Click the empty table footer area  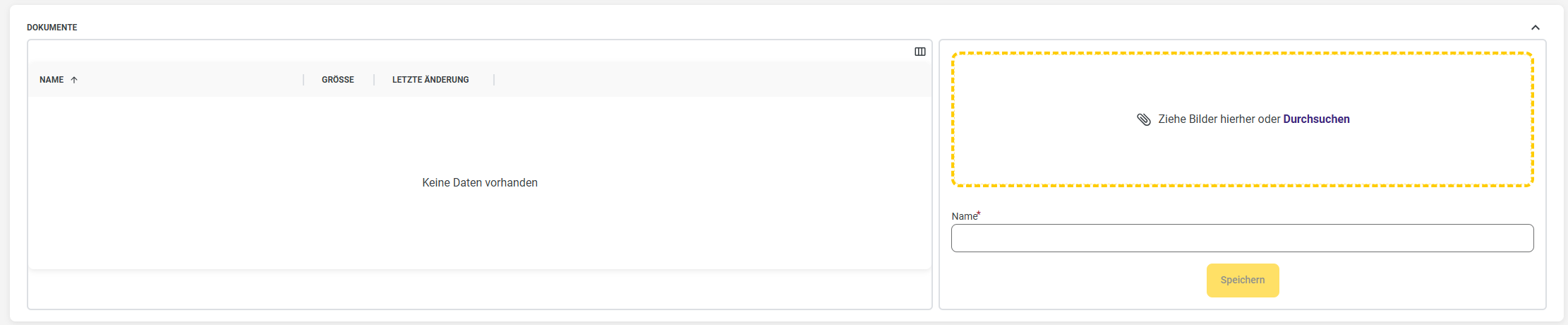[x=480, y=288]
